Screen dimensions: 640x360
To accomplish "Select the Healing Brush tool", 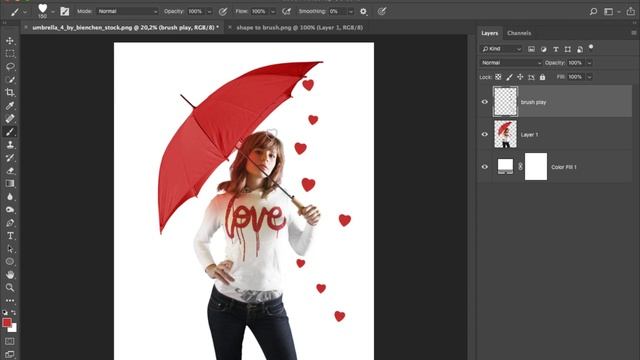I will 10,119.
